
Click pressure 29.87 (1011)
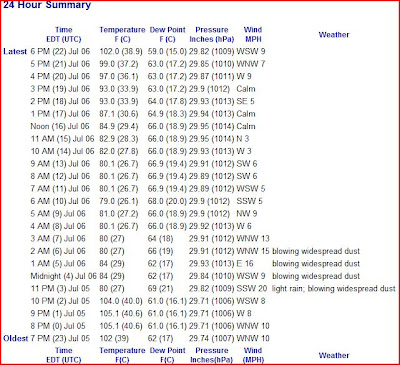[x=212, y=76]
